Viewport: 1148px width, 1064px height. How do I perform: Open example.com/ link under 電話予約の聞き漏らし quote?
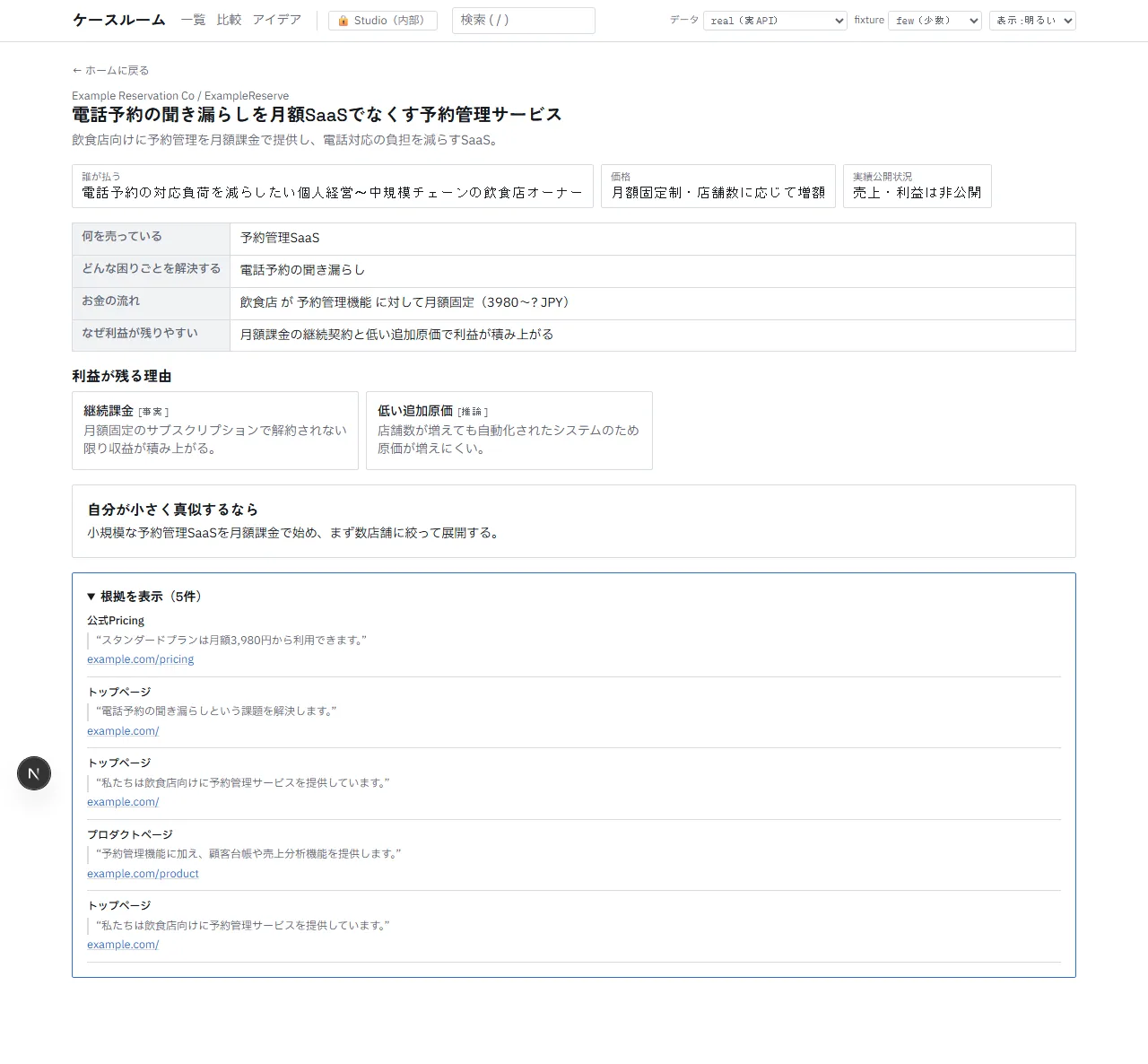pos(123,731)
